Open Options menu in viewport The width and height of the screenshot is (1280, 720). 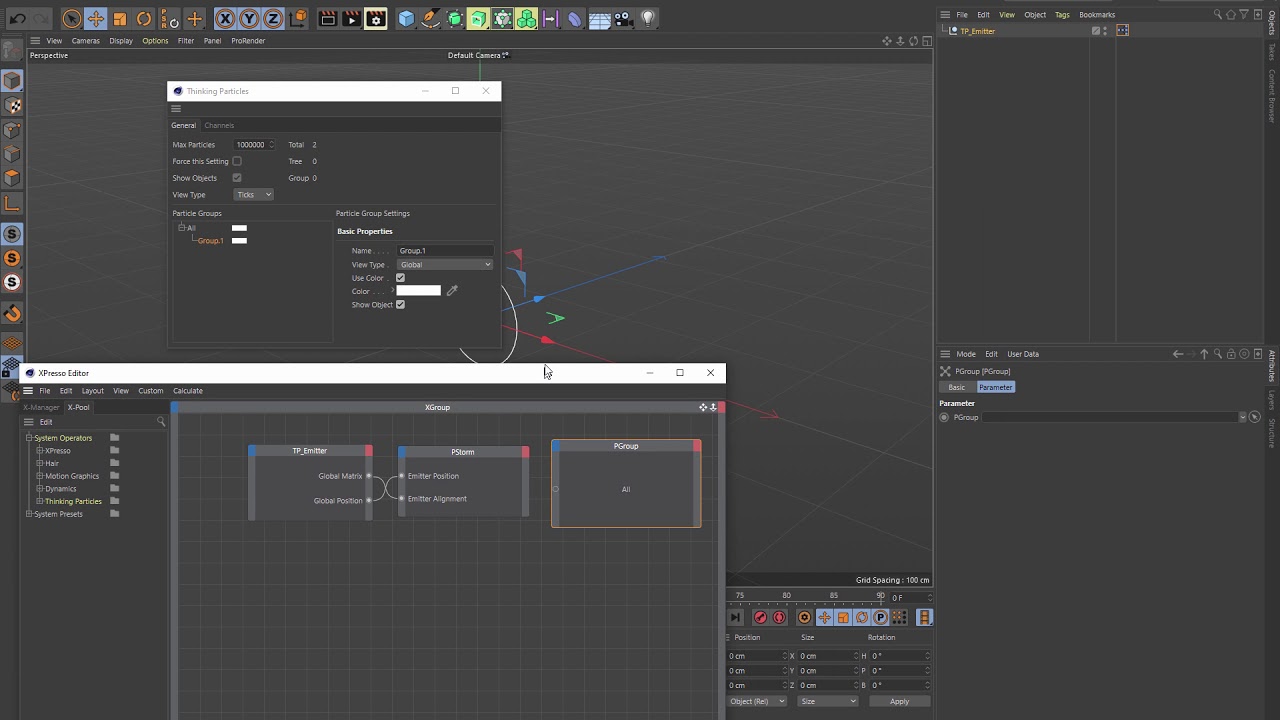point(155,41)
